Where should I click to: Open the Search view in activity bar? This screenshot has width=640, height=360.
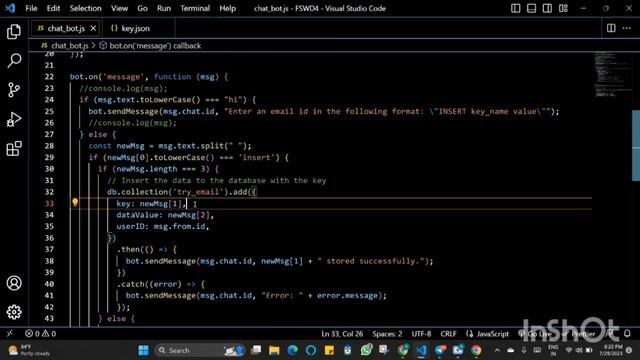click(x=14, y=60)
